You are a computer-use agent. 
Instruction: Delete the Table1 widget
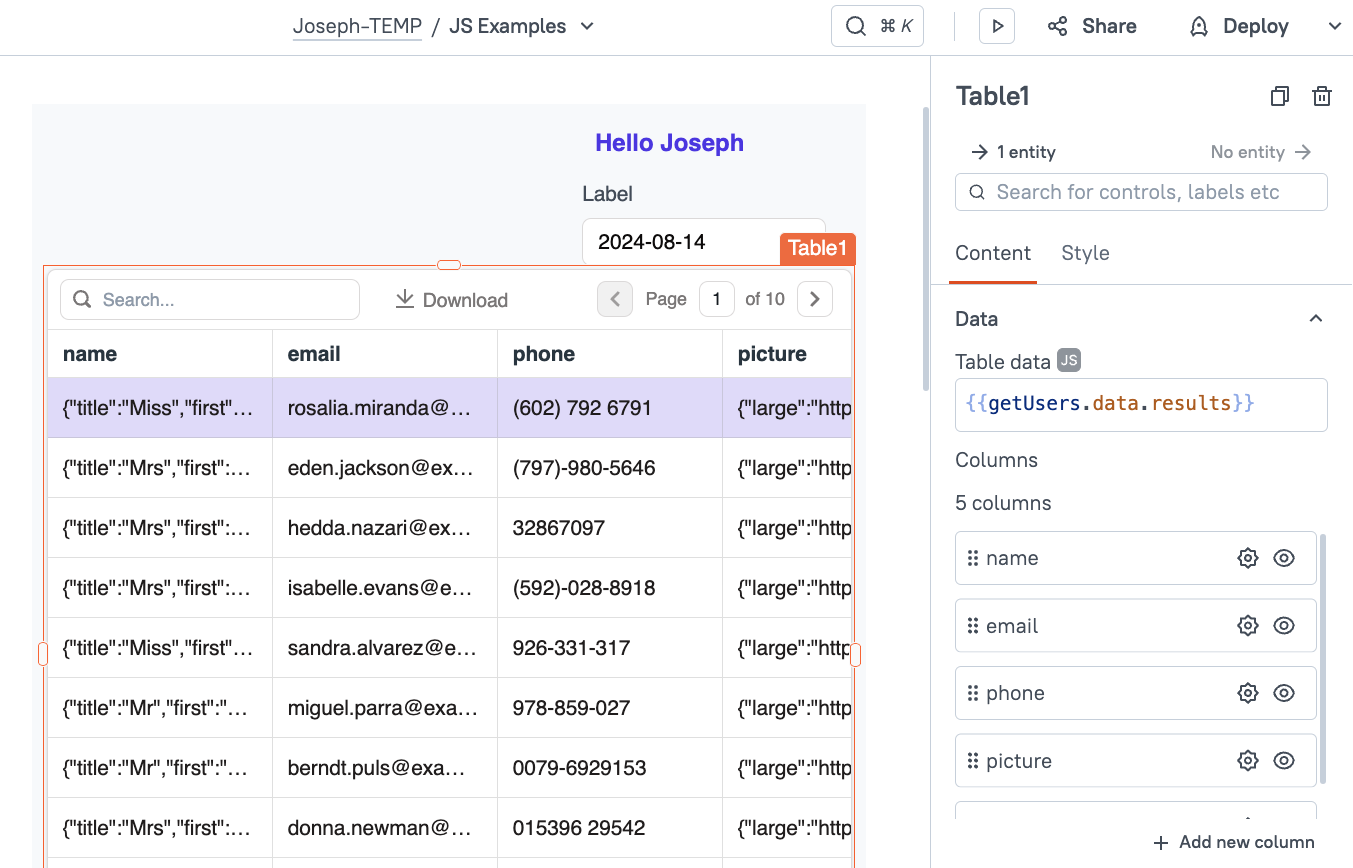[1321, 96]
